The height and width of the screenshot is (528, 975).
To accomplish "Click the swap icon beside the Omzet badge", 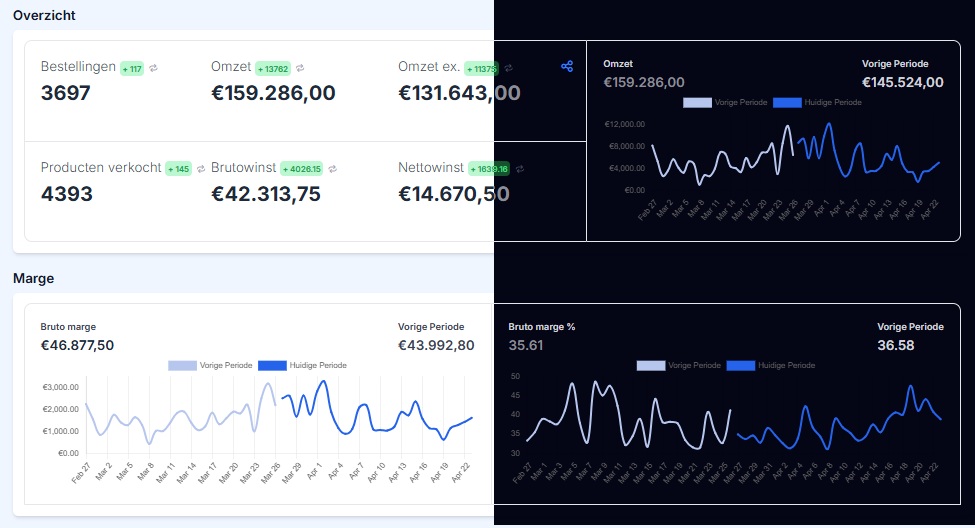I will 300,68.
